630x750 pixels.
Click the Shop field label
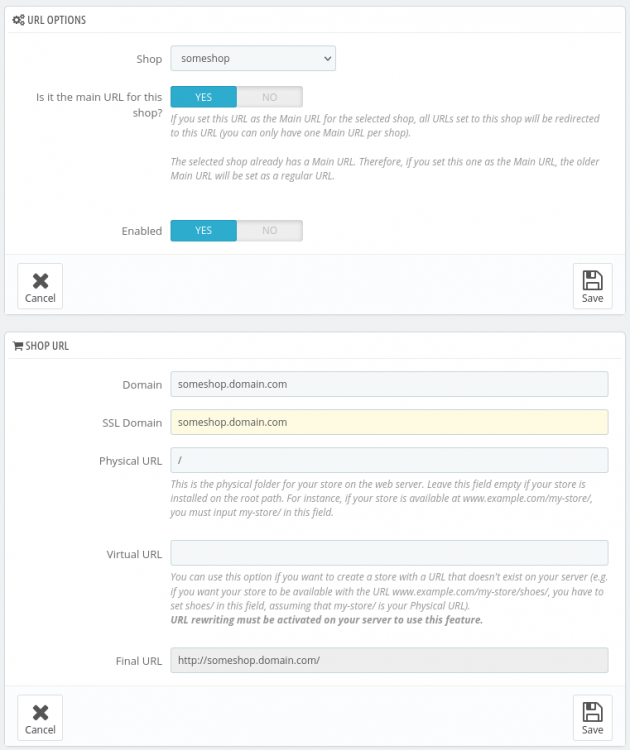[x=149, y=59]
